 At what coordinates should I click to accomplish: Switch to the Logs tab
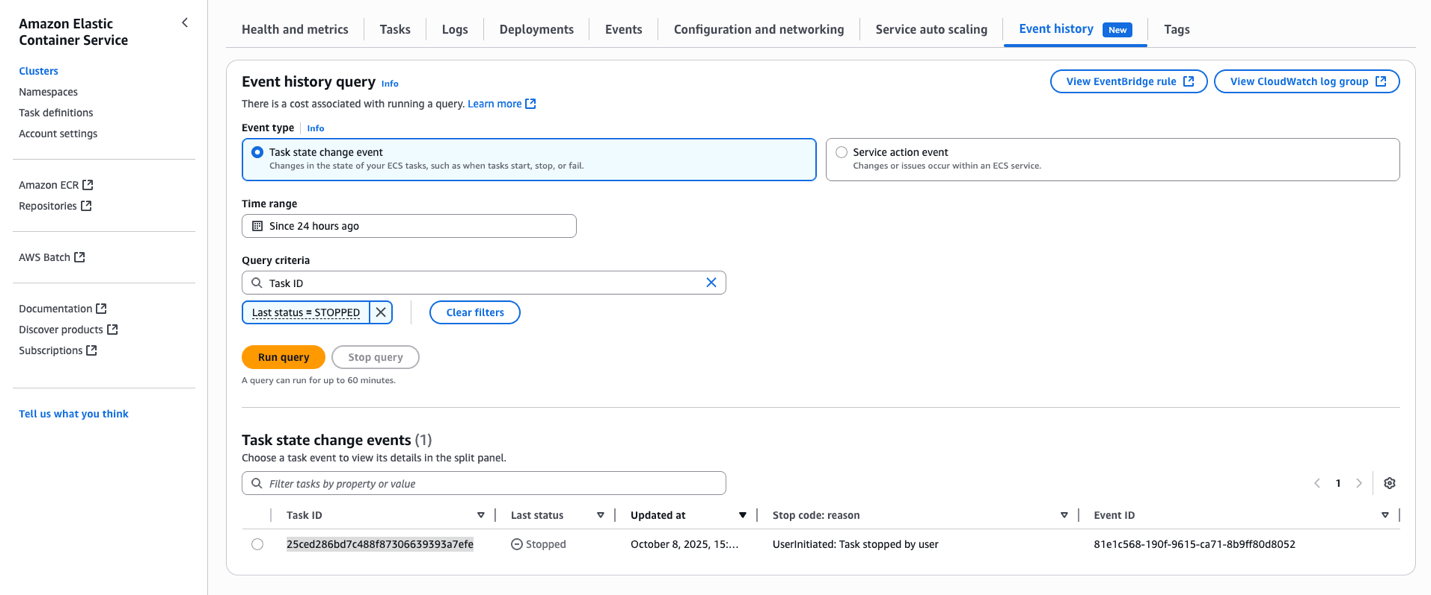454,29
